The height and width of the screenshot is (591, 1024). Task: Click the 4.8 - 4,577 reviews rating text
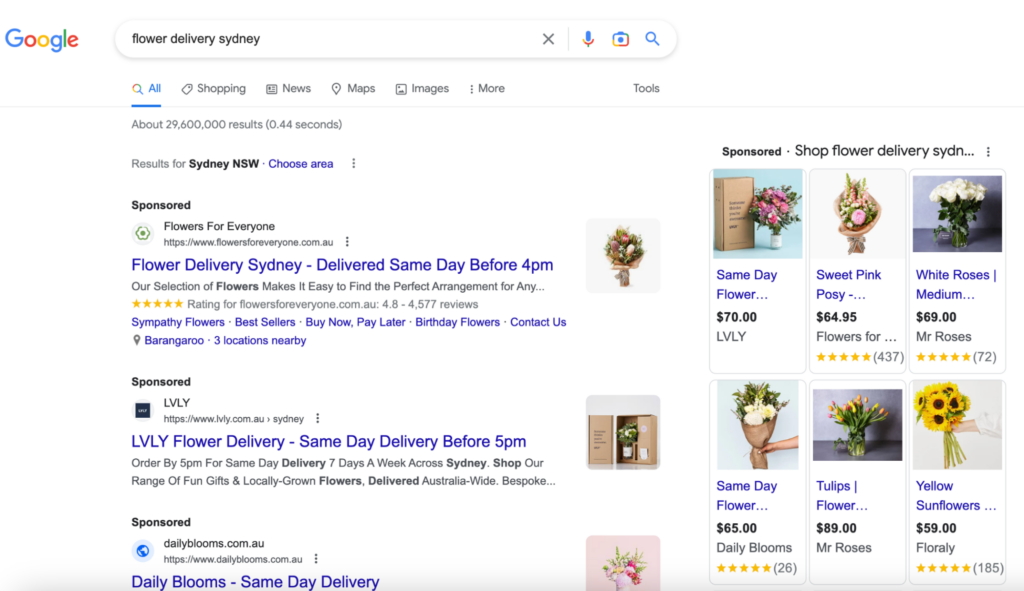click(x=430, y=304)
